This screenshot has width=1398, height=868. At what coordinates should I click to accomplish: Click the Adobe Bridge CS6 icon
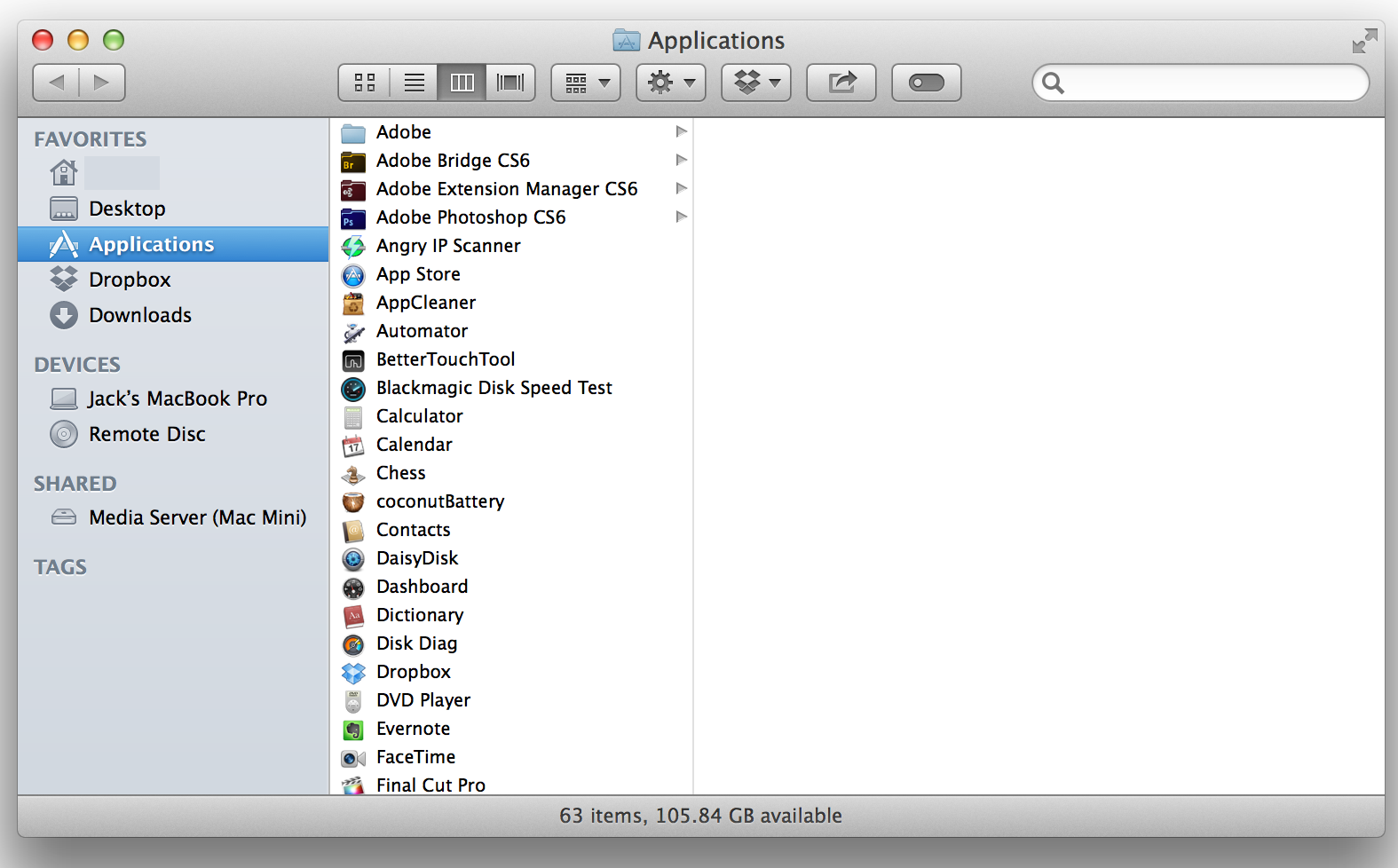click(x=353, y=162)
